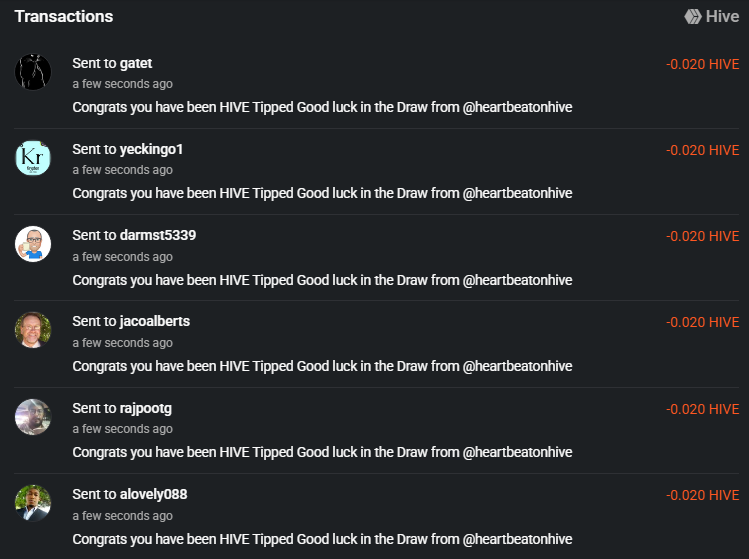Screen dimensions: 749x559
Task: Open yeckingo1's Kr avatar
Action: 33,158
